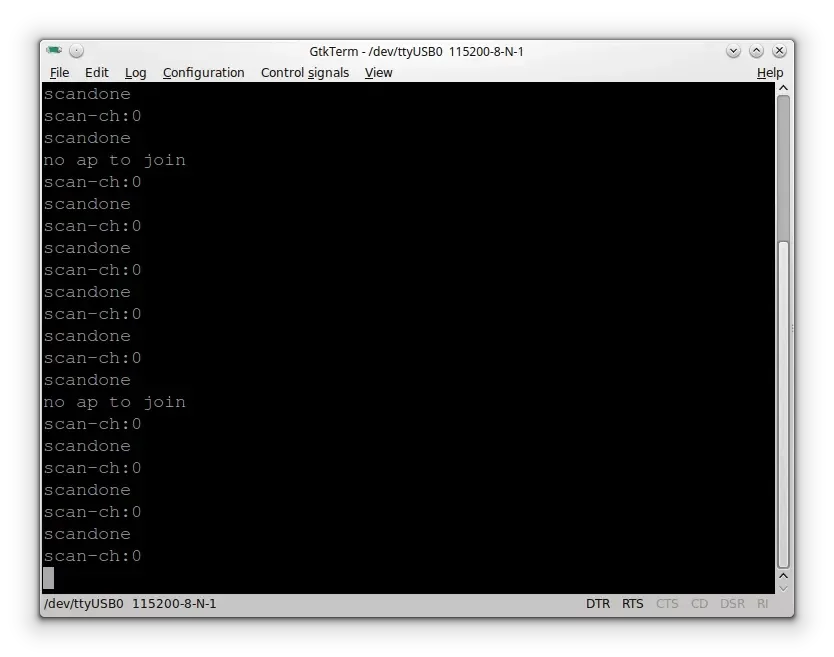The width and height of the screenshot is (834, 657).
Task: Expand the Configuration menu
Action: 203,73
